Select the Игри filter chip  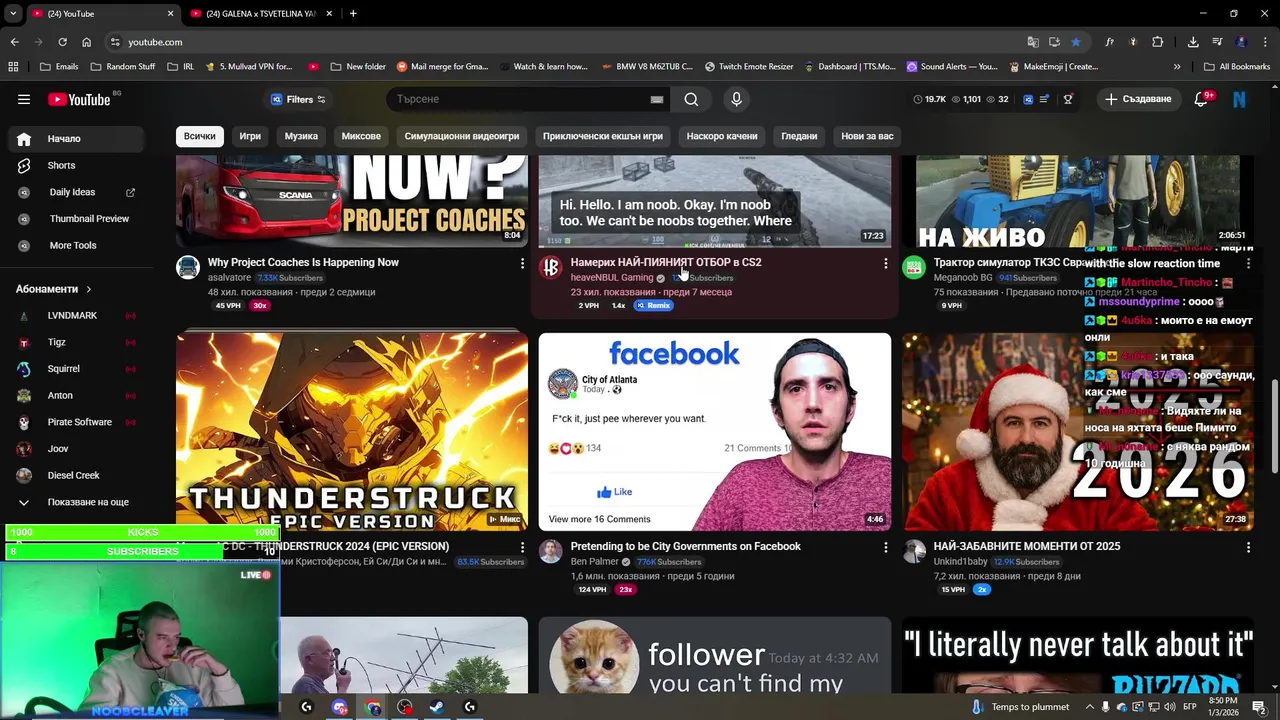[250, 136]
